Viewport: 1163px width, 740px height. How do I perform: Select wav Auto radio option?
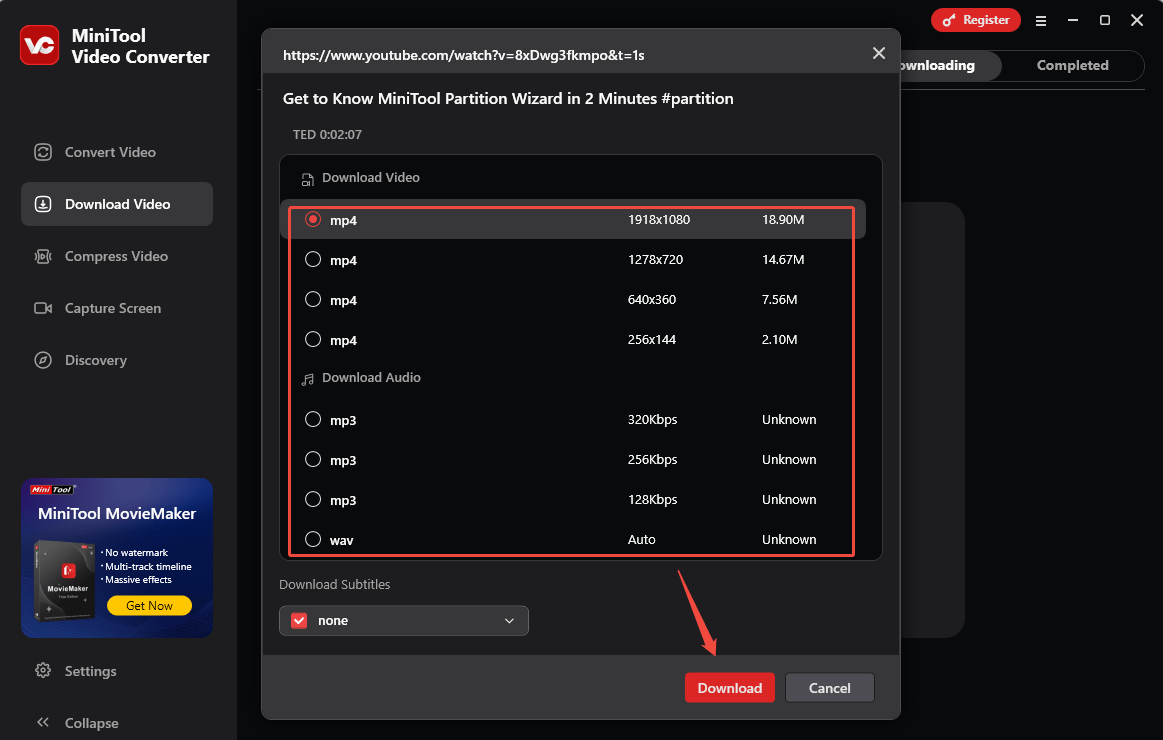[x=313, y=540]
